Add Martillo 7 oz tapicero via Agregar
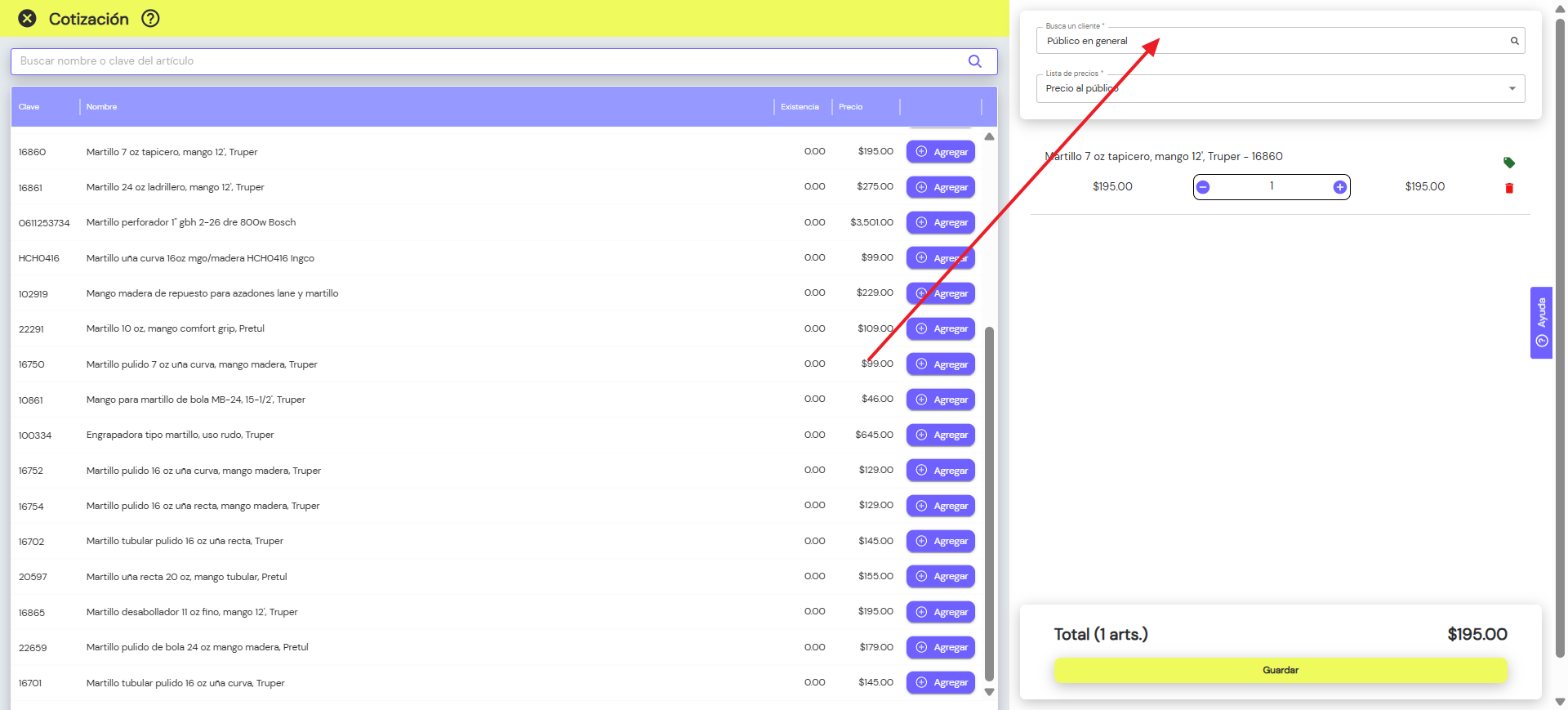The width and height of the screenshot is (1568, 710). pos(941,152)
